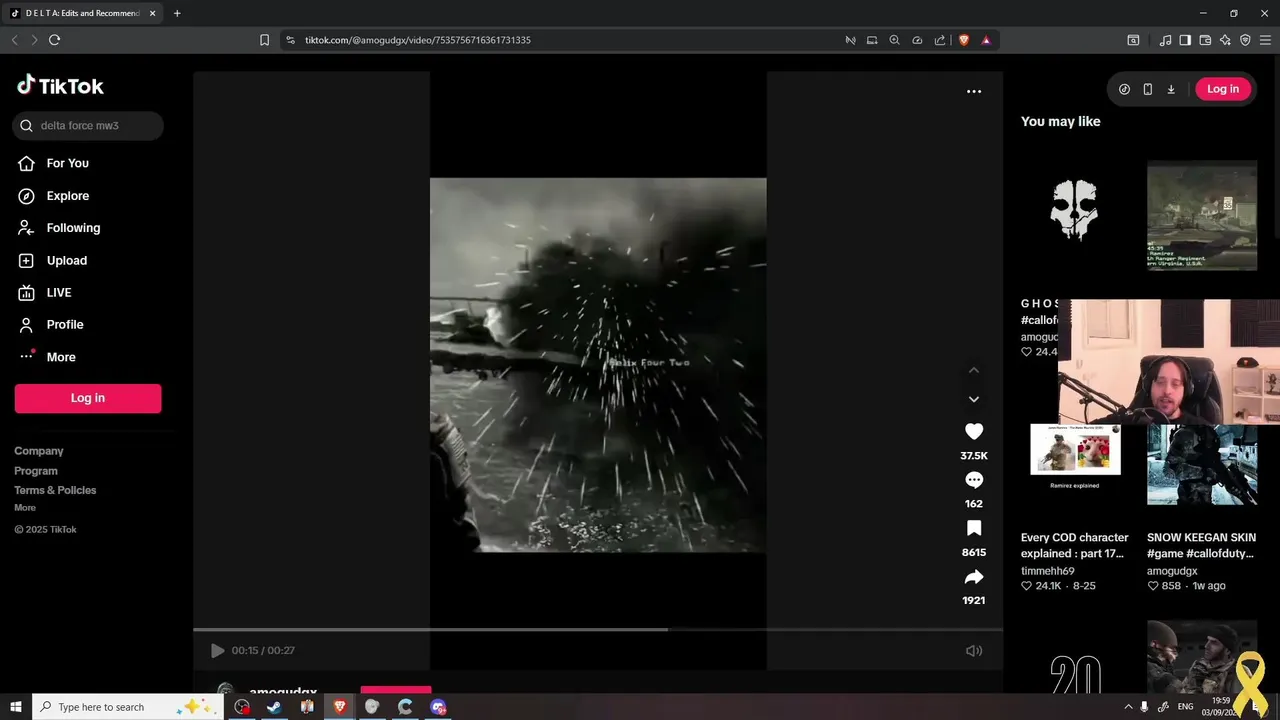
Task: Open the Windows Start menu
Action: coord(15,707)
